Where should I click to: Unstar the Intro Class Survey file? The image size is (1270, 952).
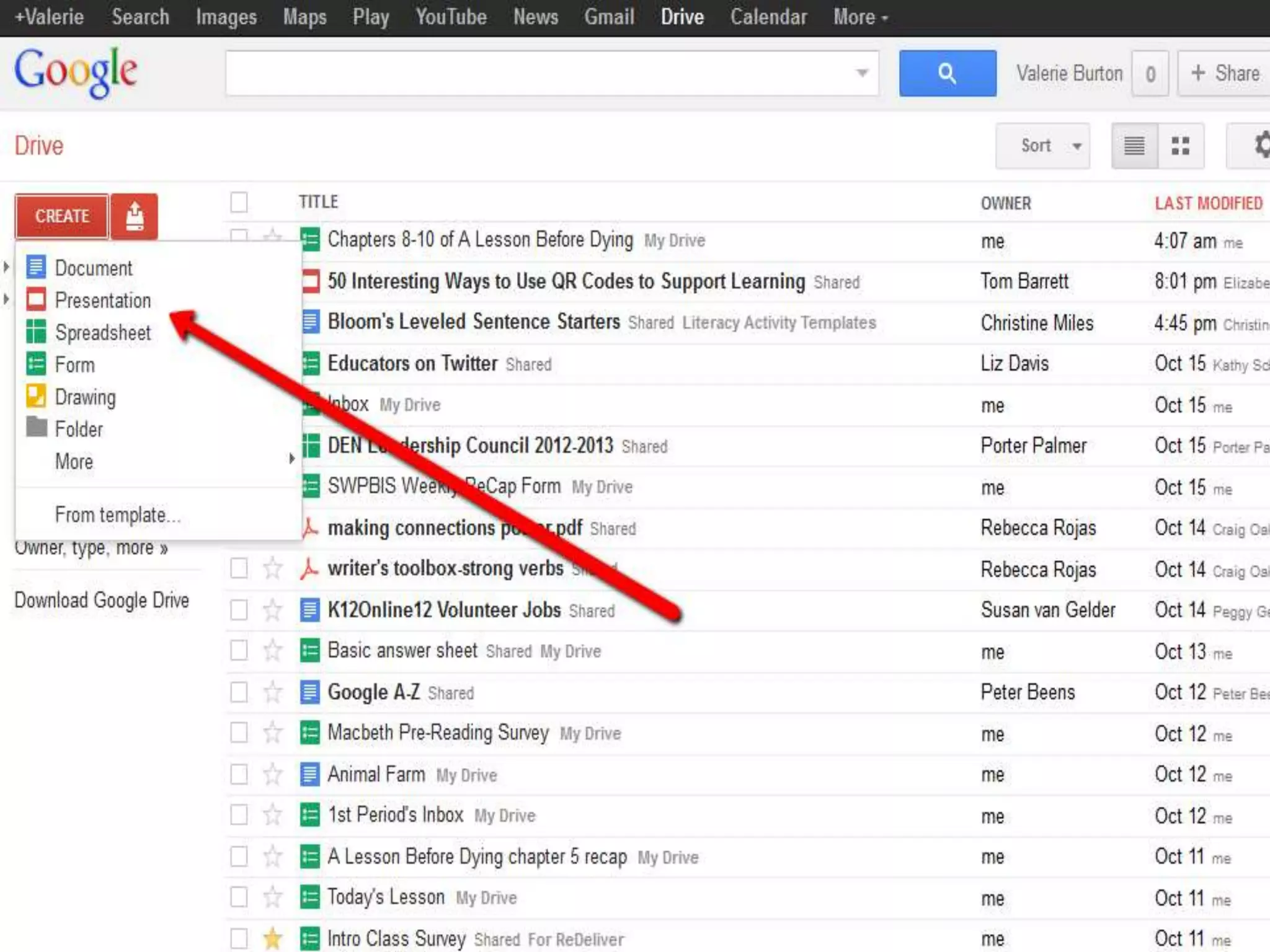tap(273, 938)
